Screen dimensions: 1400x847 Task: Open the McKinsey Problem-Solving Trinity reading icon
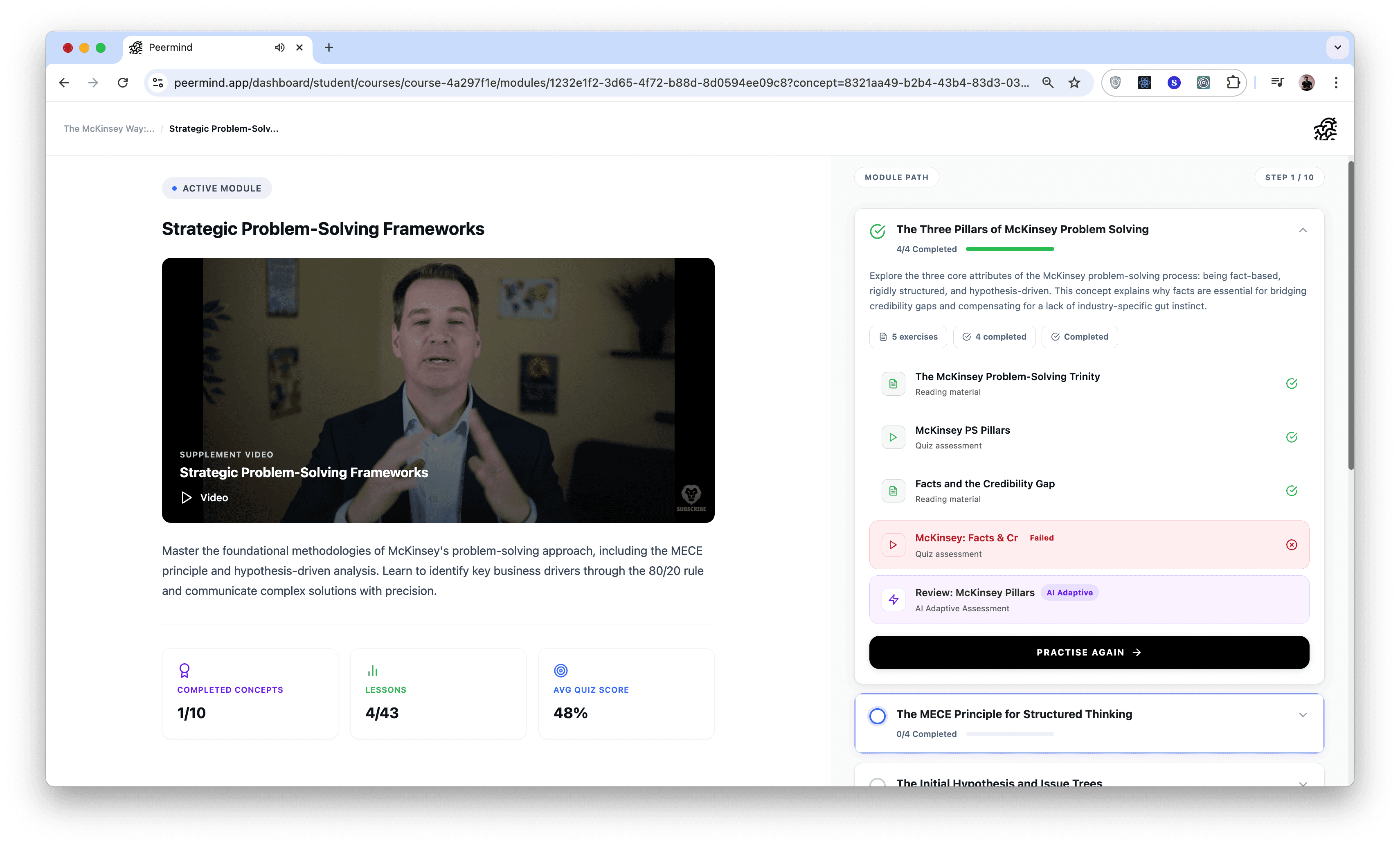click(893, 384)
